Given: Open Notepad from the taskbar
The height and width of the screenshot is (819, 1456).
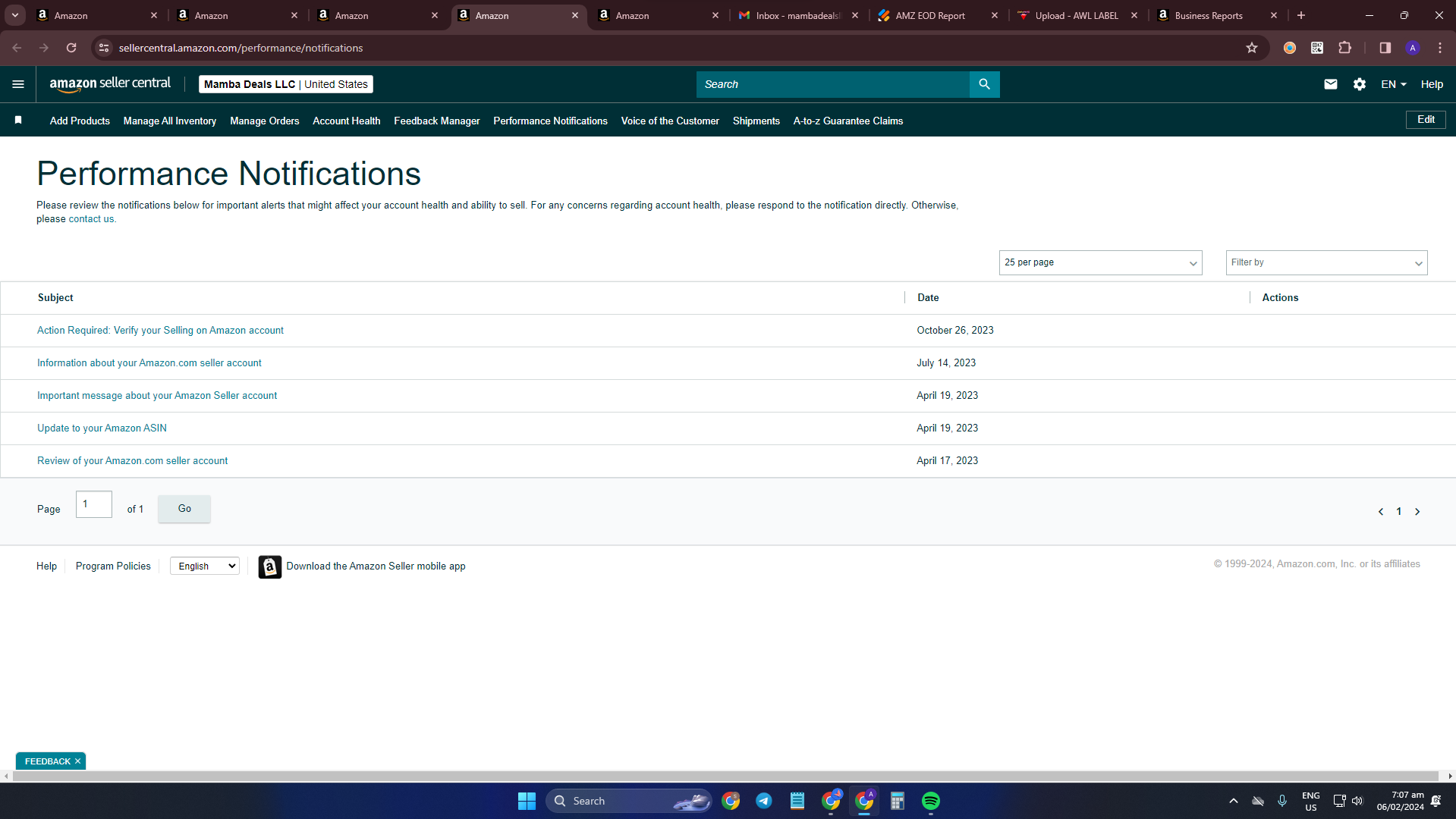Looking at the screenshot, I should pyautogui.click(x=797, y=801).
